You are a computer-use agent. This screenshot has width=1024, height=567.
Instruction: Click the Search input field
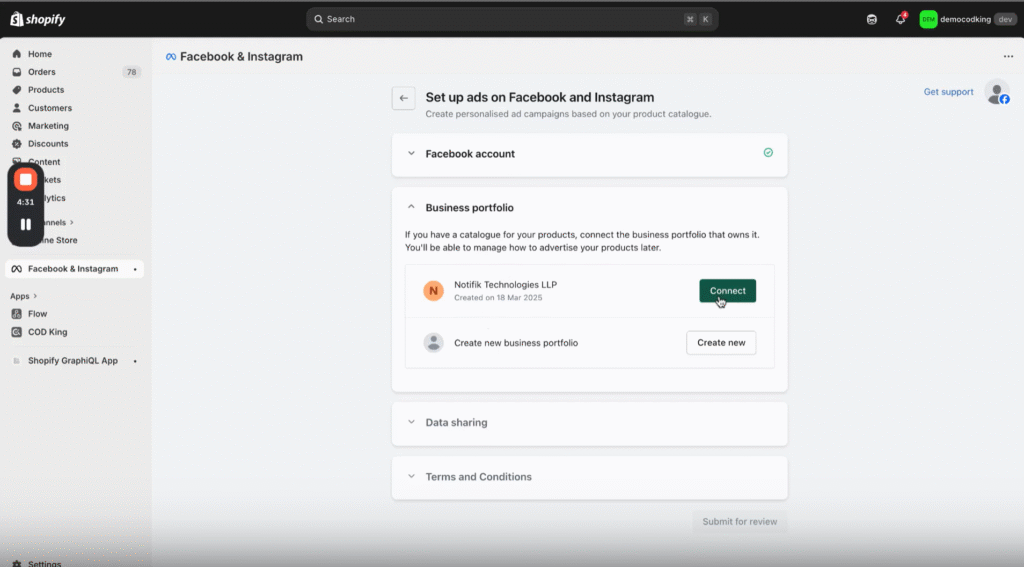pos(500,19)
